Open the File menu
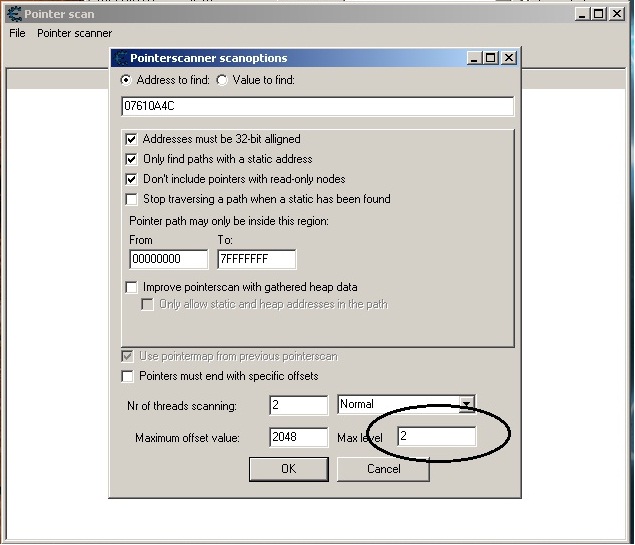The image size is (635, 545). [17, 33]
